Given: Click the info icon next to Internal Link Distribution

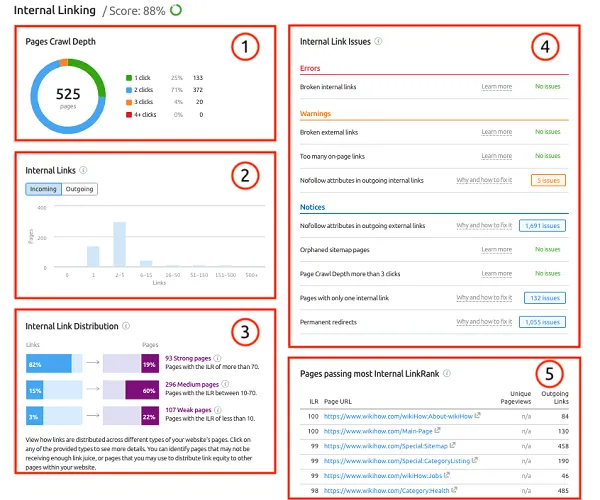Looking at the screenshot, I should [x=126, y=326].
